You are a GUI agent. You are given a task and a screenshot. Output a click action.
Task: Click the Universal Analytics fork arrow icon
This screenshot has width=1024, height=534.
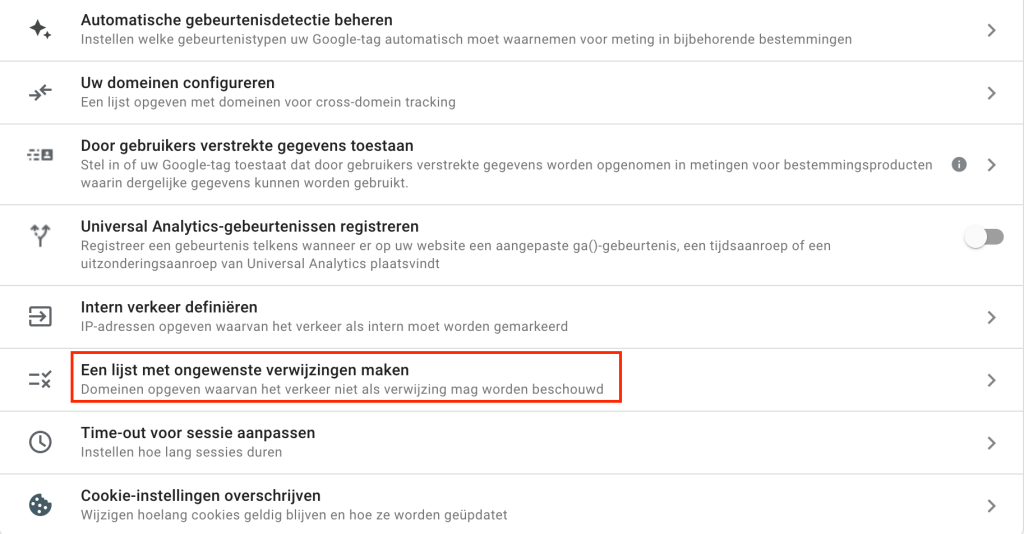(x=40, y=236)
